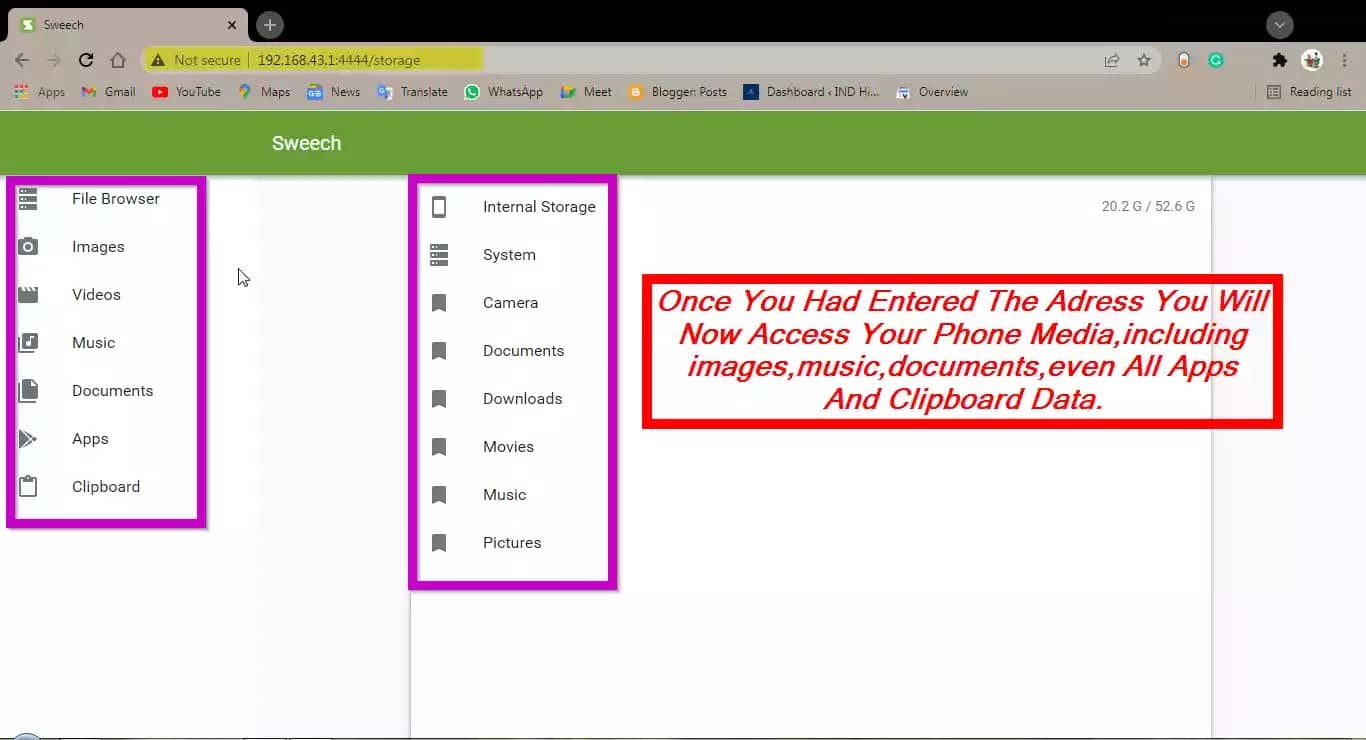This screenshot has height=740, width=1366.
Task: Click the Sweech header title
Action: [306, 143]
